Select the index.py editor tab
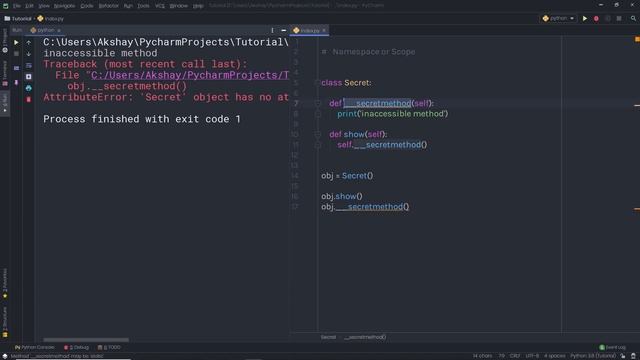Screen dimensions: 640x360 pos(309,31)
